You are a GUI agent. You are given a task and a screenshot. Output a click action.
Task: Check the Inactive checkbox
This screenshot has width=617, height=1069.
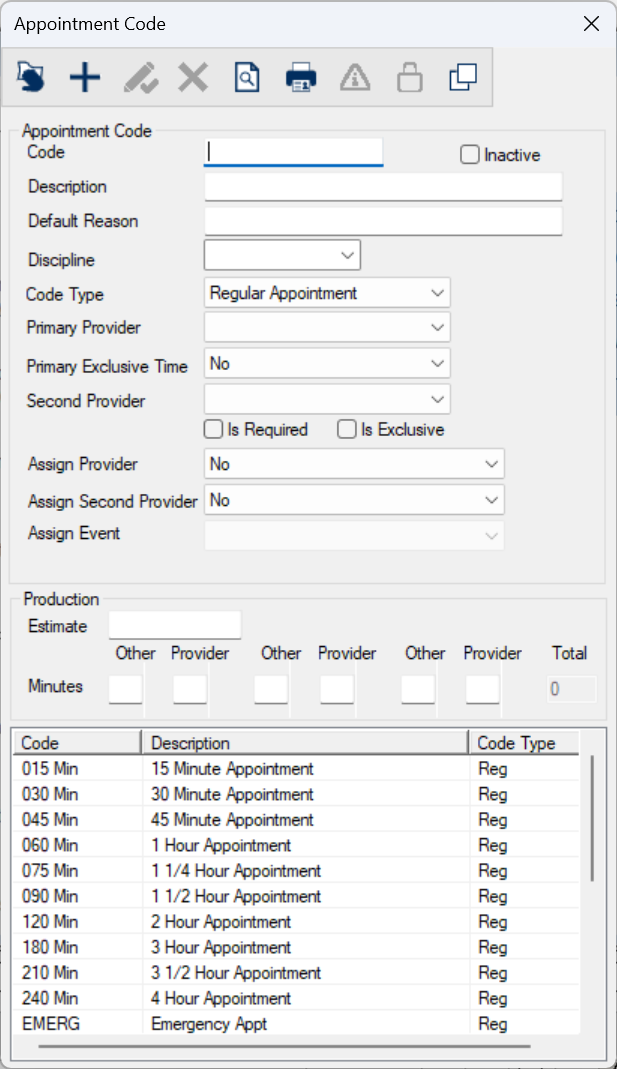tap(470, 155)
